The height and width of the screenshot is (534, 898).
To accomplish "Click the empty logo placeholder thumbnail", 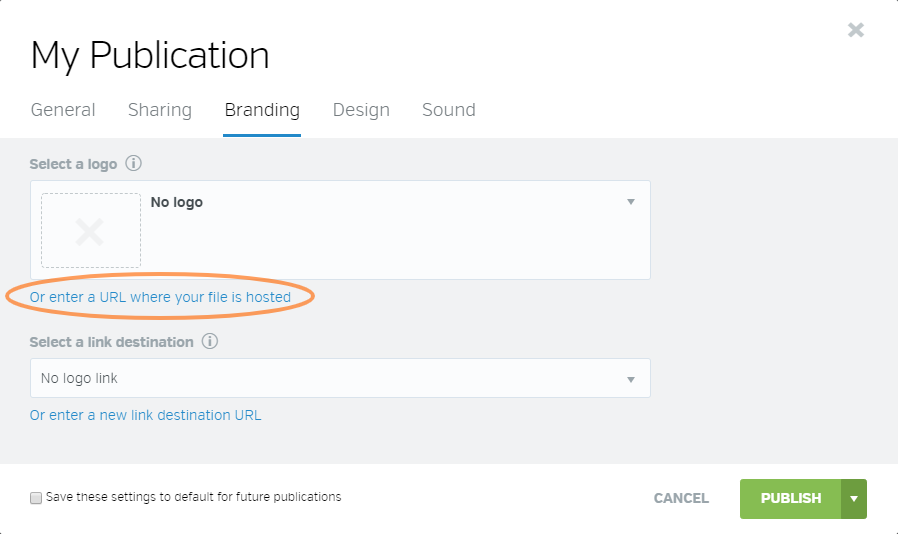I will pyautogui.click(x=91, y=230).
